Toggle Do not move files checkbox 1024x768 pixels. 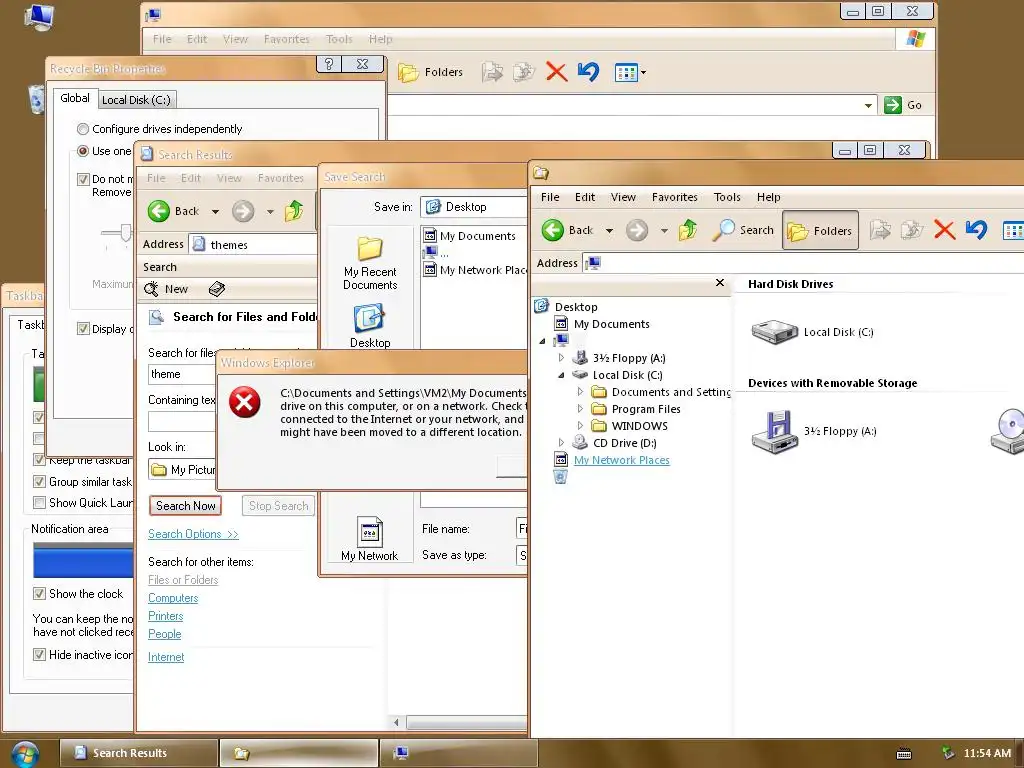83,179
